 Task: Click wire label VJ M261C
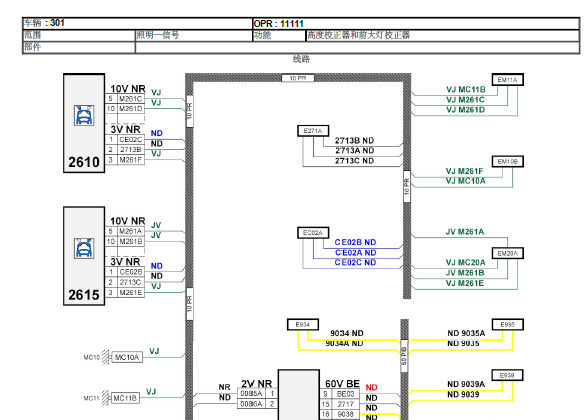point(465,100)
